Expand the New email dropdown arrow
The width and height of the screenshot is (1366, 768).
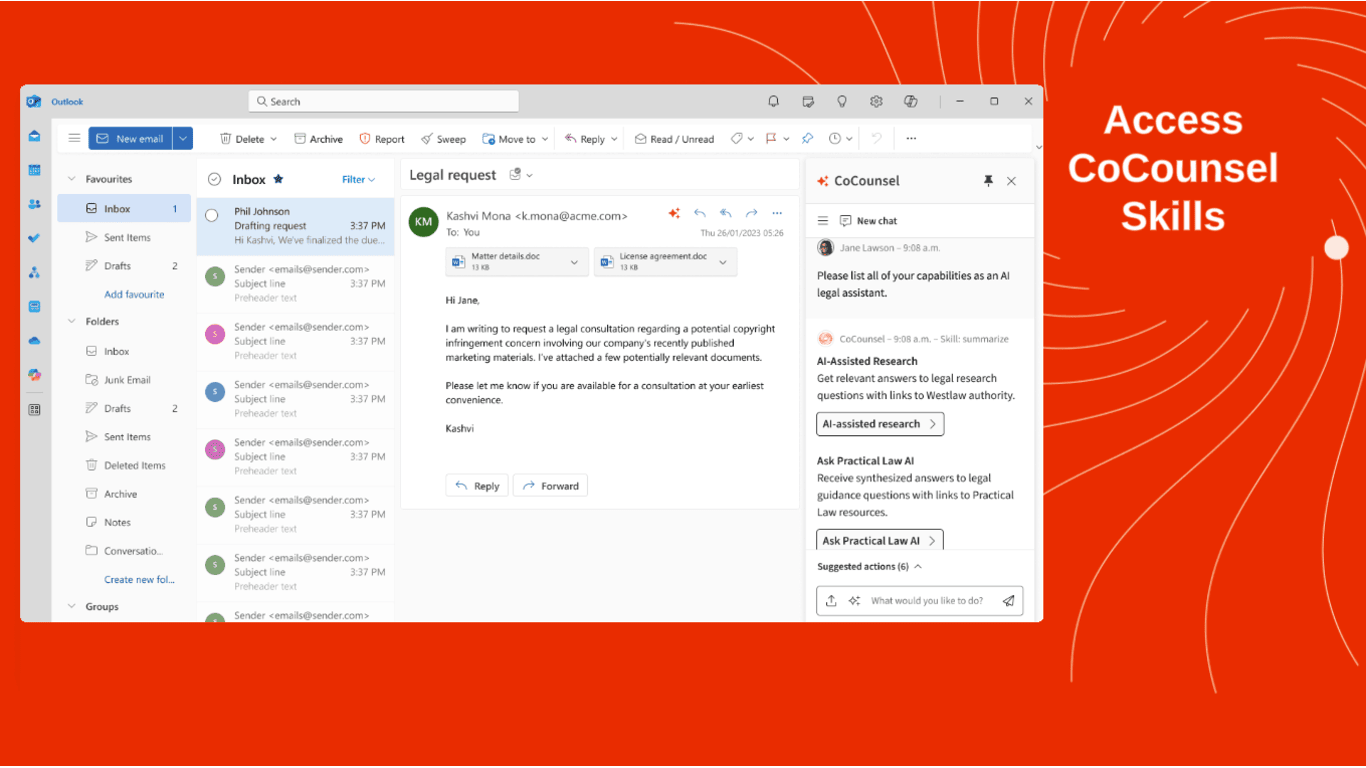(182, 139)
